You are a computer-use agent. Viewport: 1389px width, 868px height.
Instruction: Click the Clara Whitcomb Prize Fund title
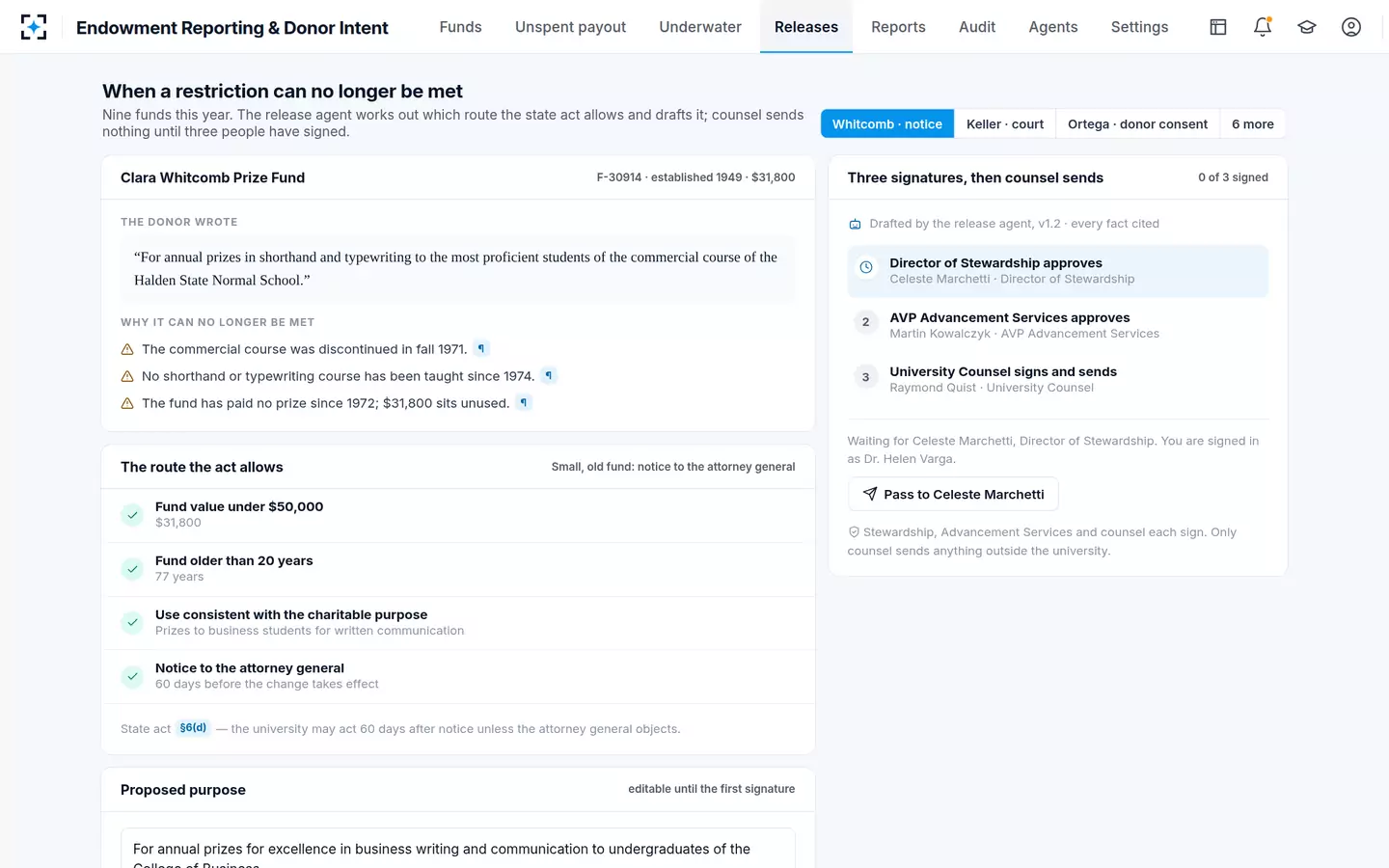212,177
